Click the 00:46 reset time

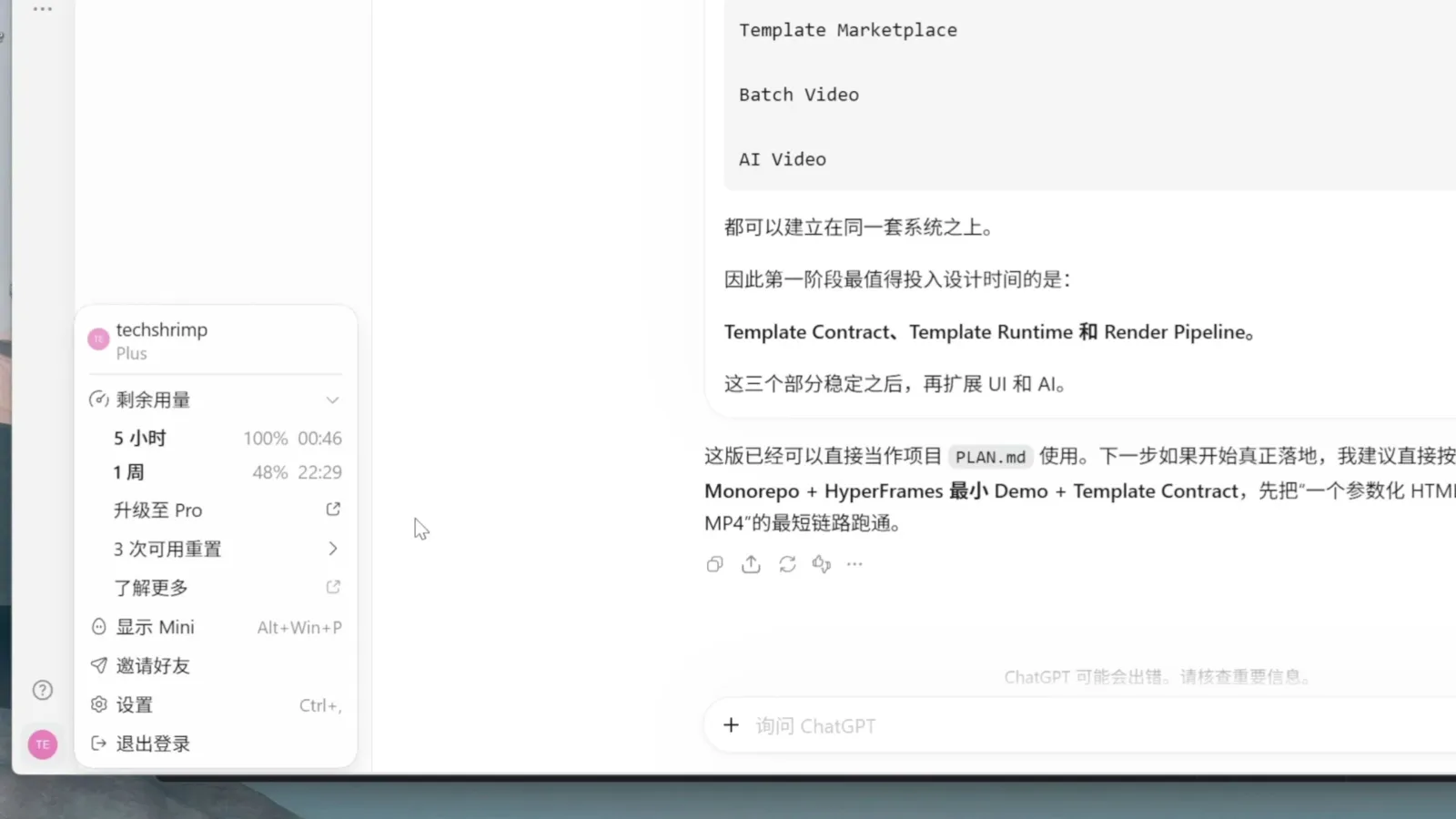[x=319, y=439]
